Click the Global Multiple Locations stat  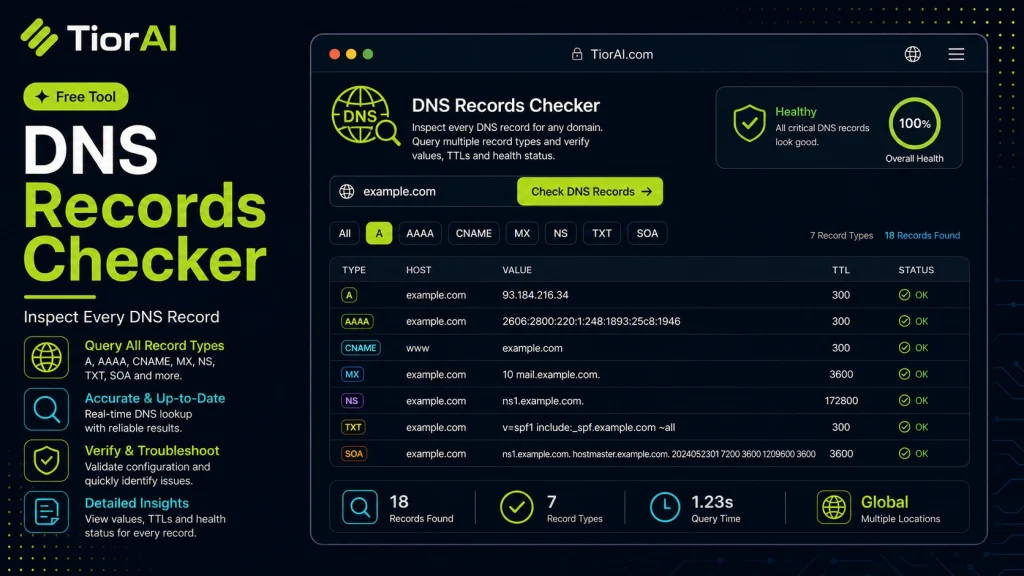(x=878, y=508)
